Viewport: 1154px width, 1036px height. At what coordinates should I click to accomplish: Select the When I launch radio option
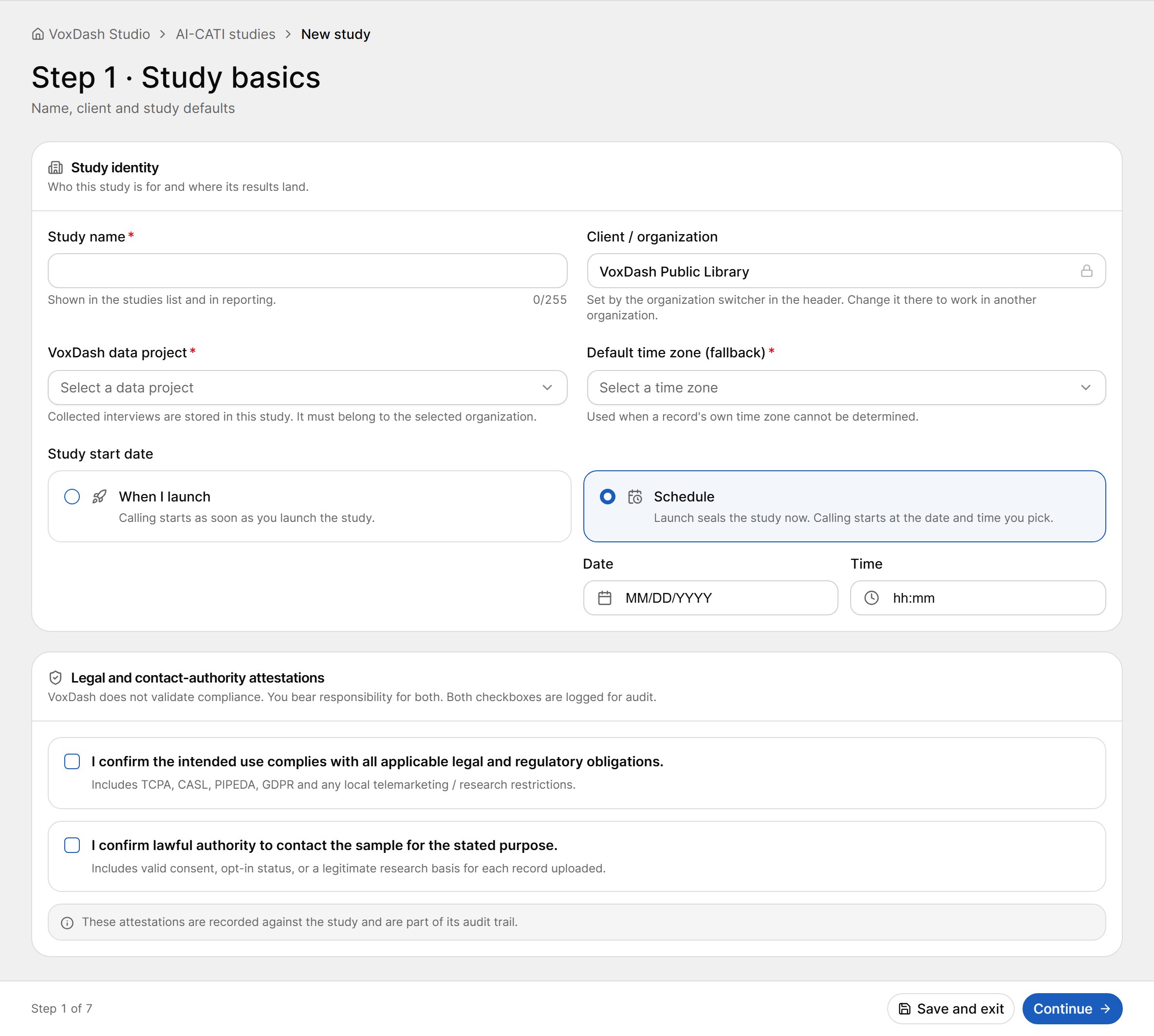tap(72, 497)
